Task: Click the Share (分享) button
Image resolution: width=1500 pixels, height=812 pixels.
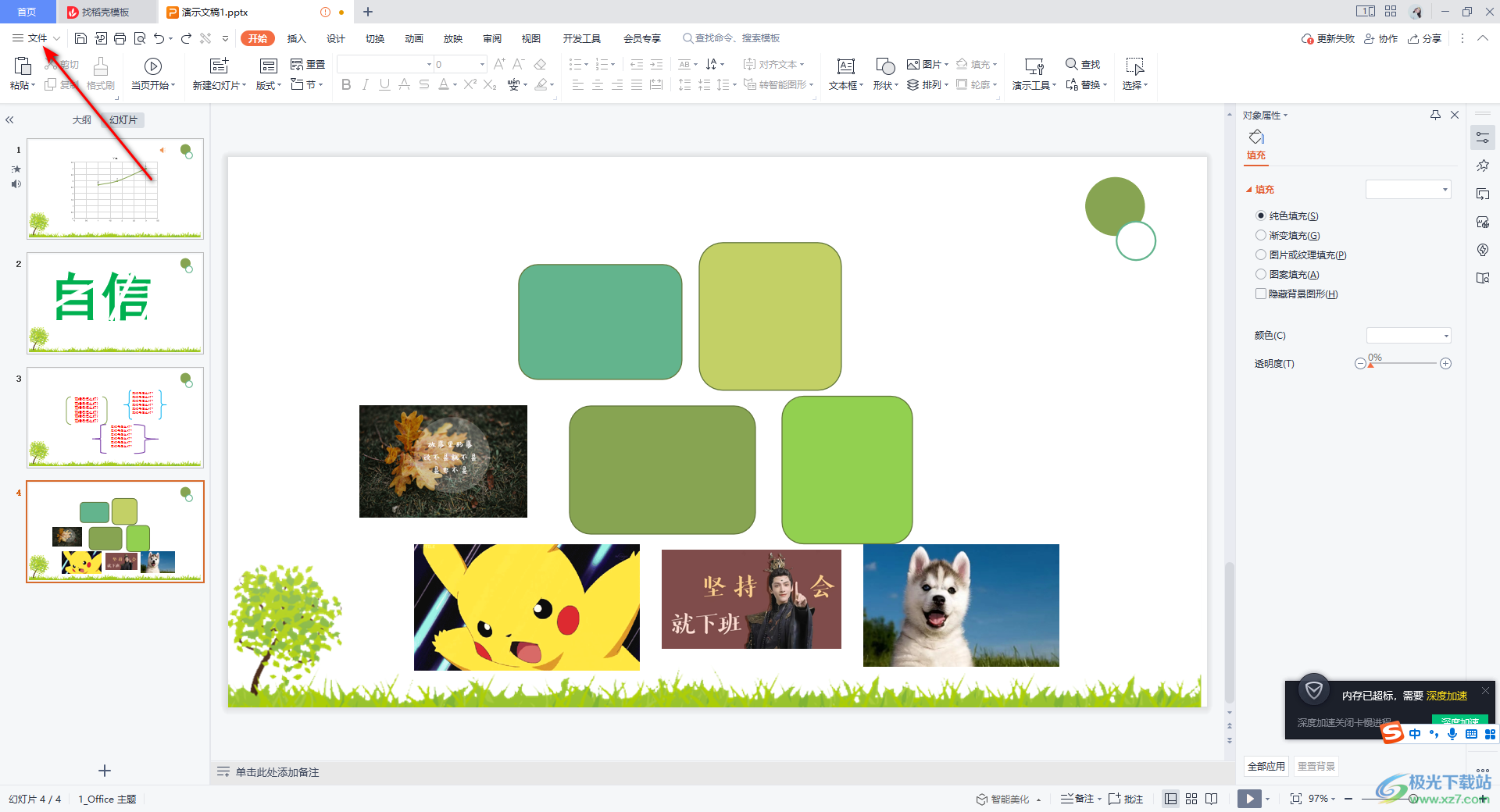Action: tap(1424, 38)
